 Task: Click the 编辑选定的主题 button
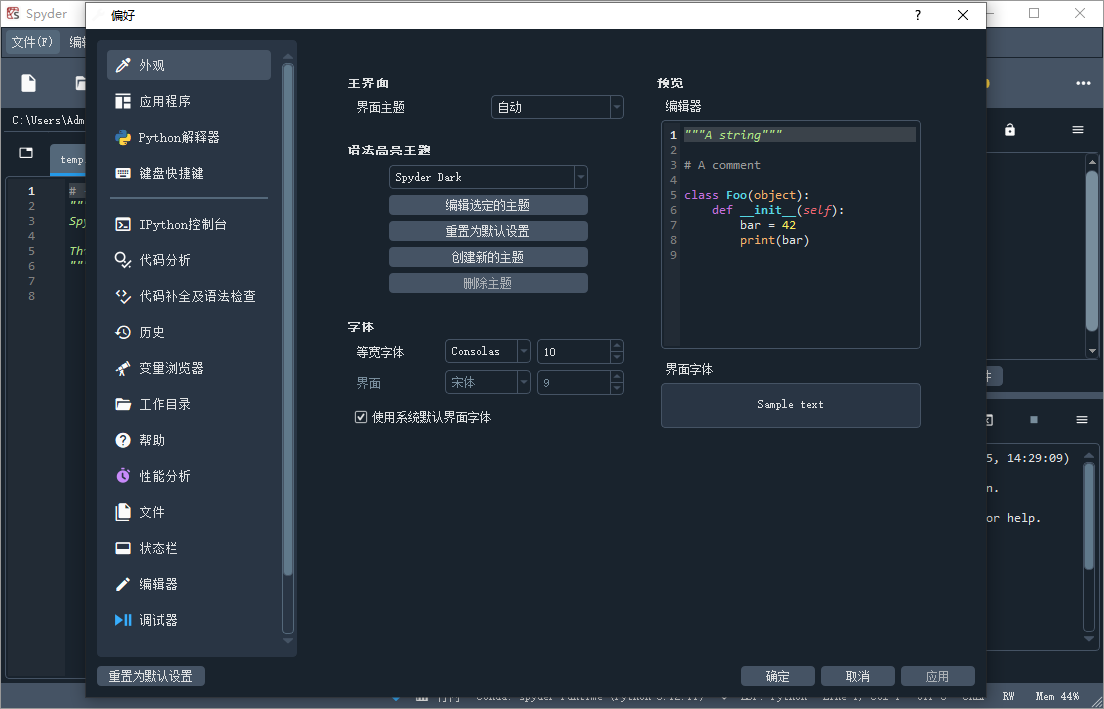point(488,205)
